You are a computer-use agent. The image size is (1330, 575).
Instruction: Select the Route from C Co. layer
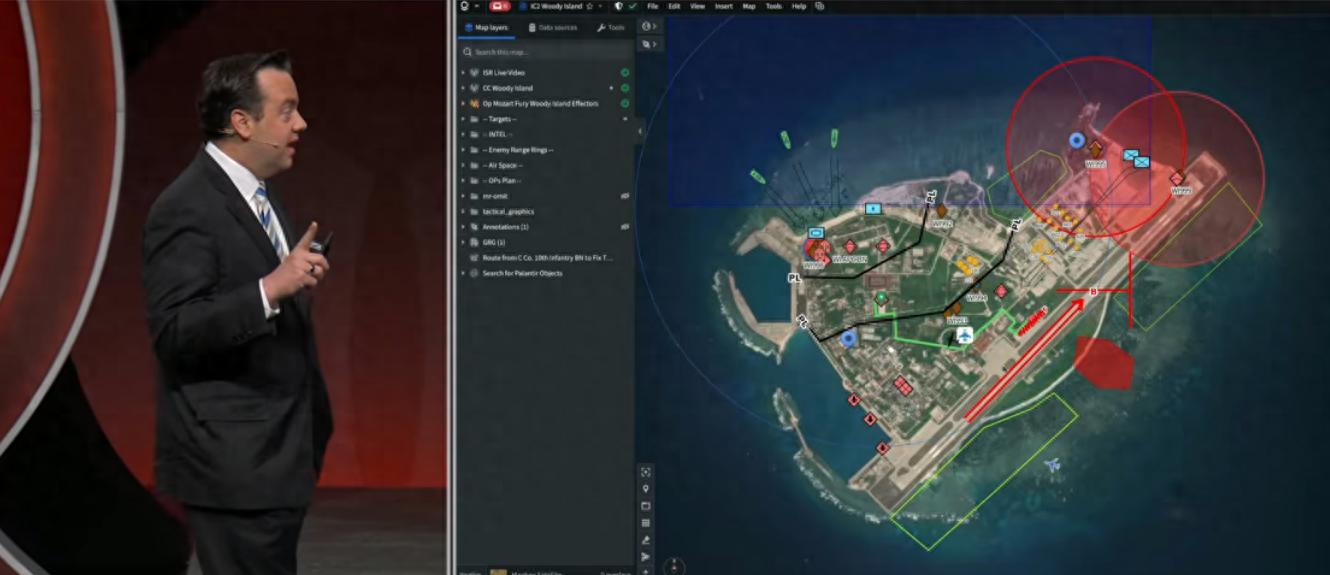547,257
